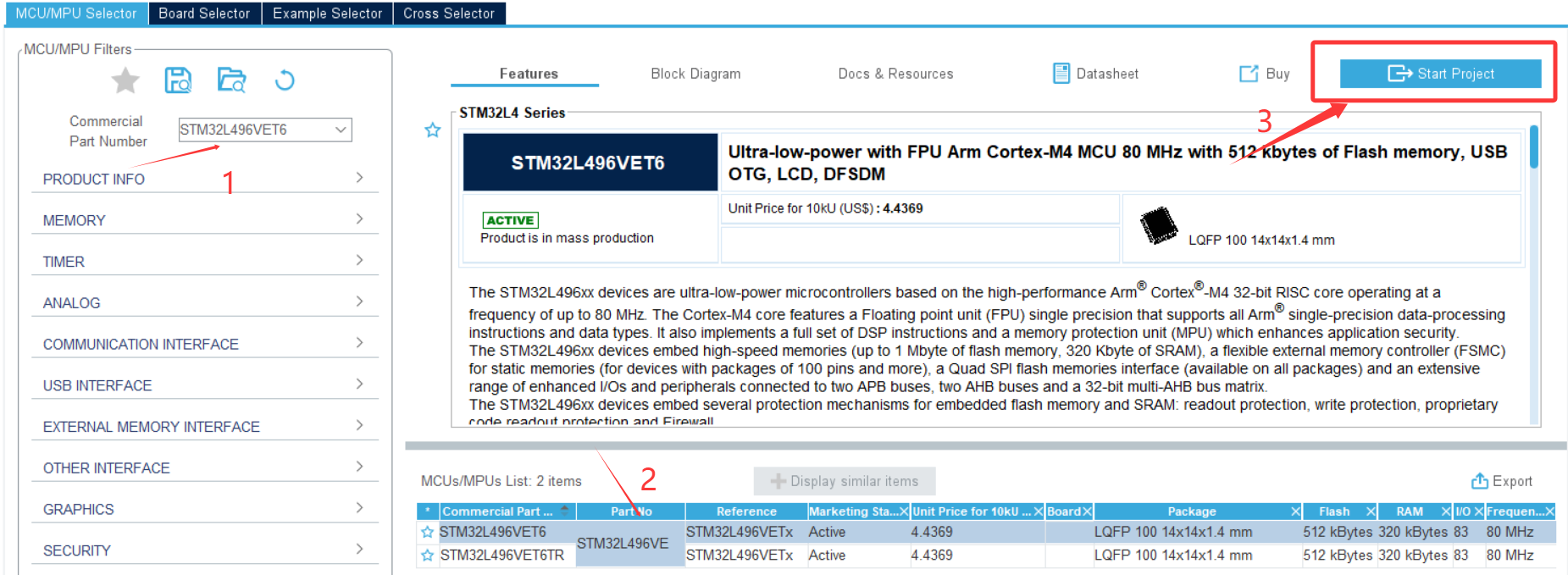Sort by Commercial Part column arrow

tap(564, 511)
